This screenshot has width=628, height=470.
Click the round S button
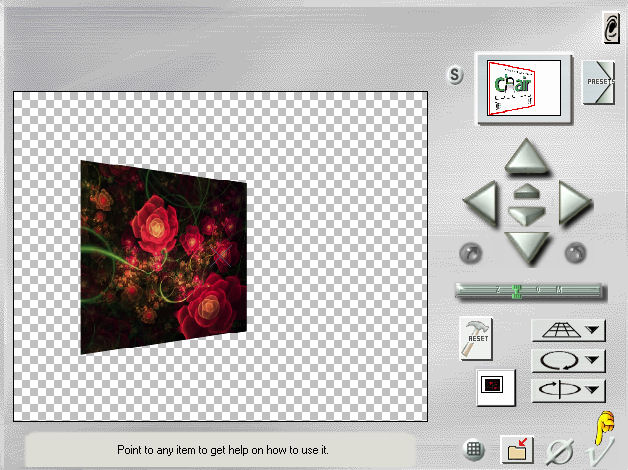point(455,74)
